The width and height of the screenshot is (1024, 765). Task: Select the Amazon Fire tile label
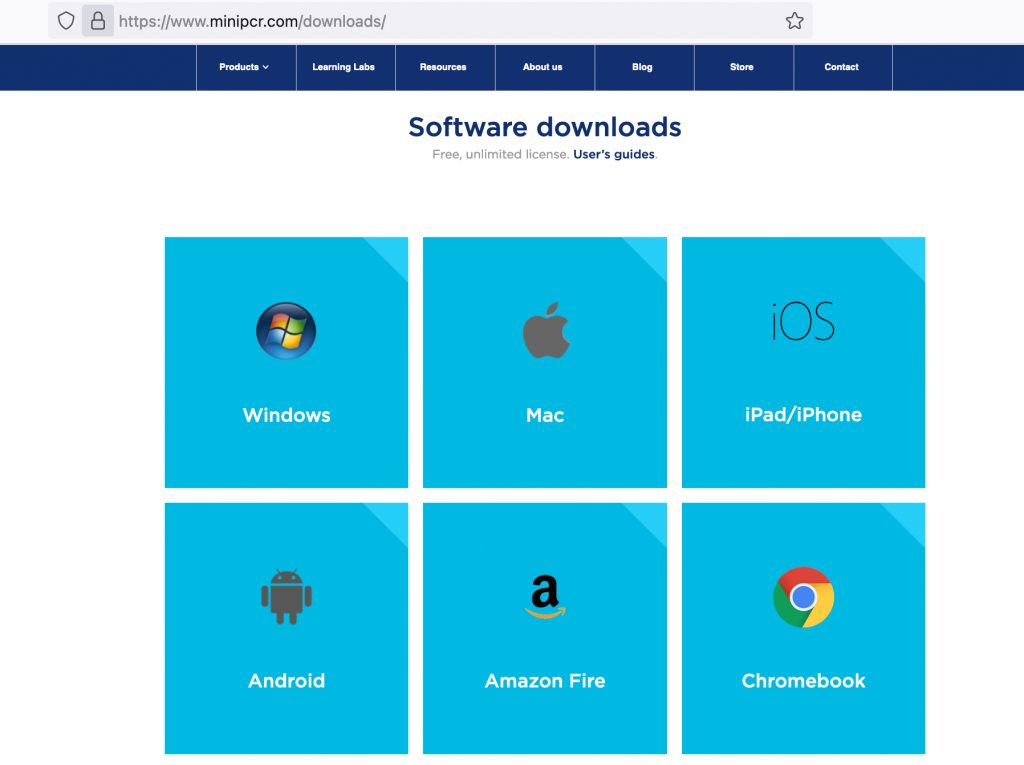tap(545, 681)
